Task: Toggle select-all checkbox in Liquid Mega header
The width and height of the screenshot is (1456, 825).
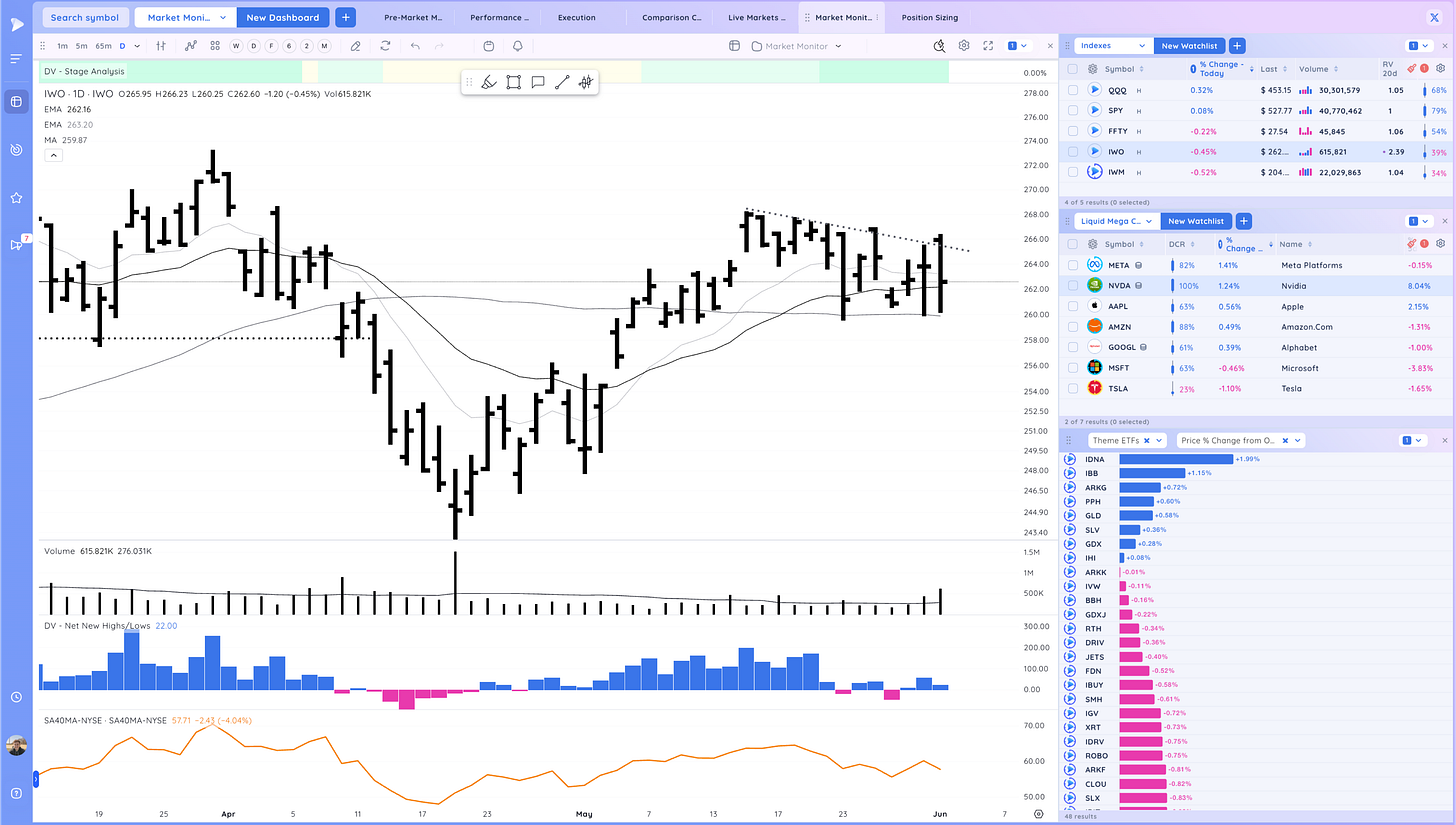Action: click(x=1072, y=244)
